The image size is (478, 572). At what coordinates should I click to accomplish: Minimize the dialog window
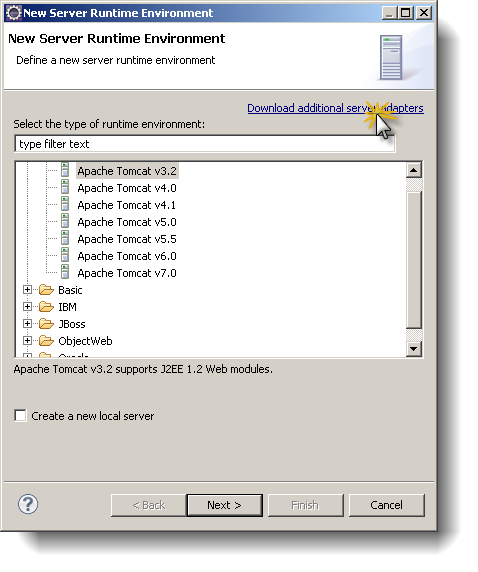tap(390, 13)
